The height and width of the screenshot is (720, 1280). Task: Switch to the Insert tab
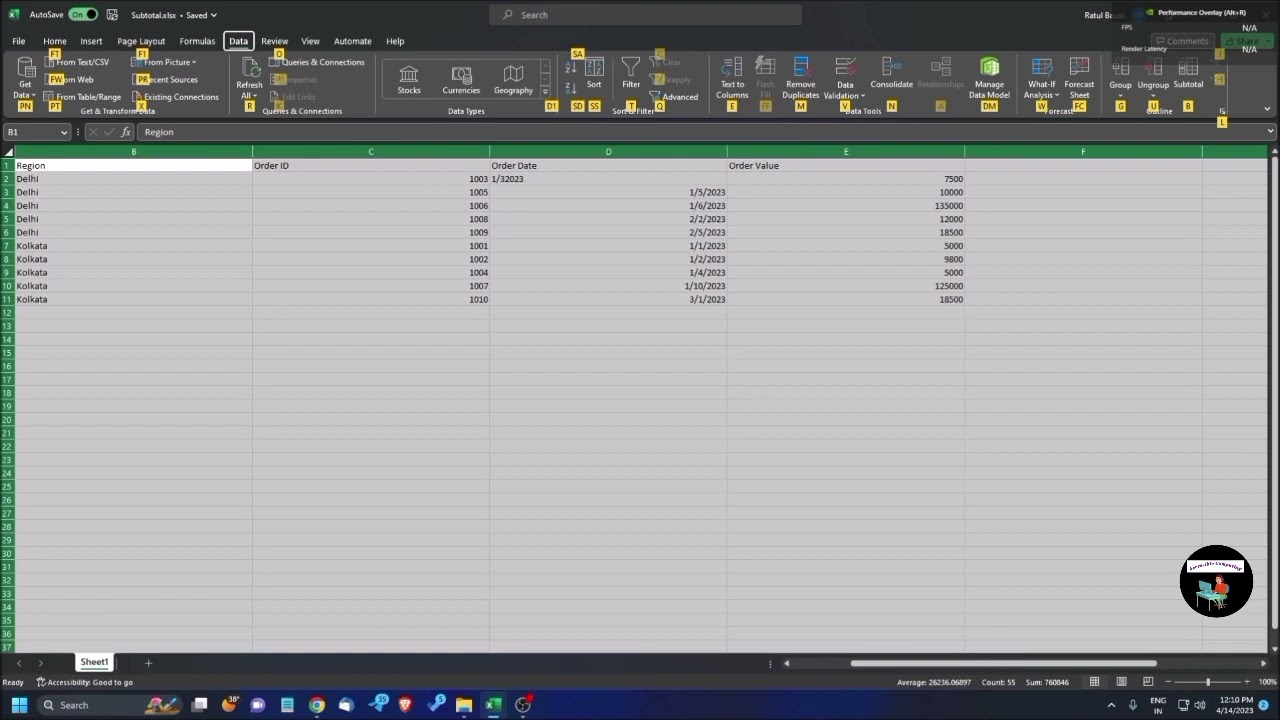tap(91, 41)
